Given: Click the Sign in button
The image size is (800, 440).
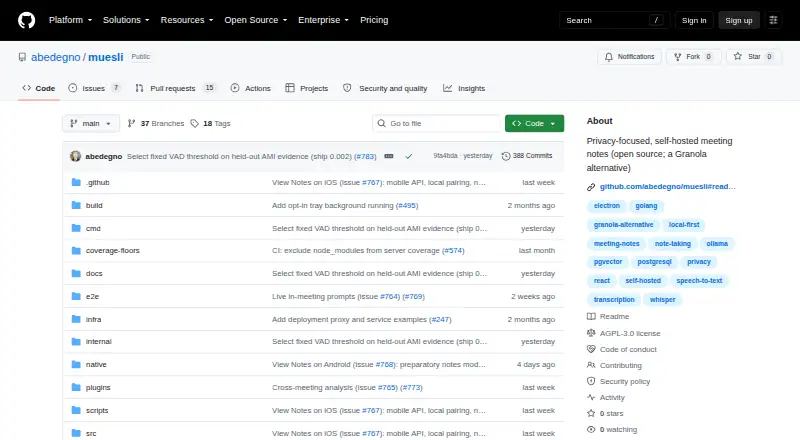Looking at the screenshot, I should coord(694,20).
